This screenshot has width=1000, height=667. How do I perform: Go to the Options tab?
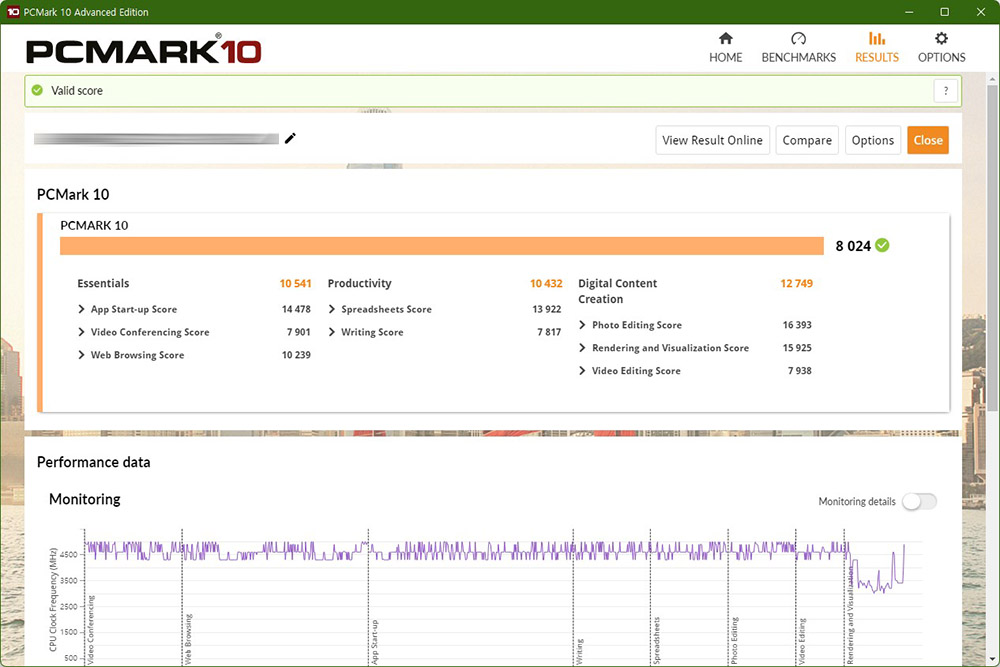coord(941,48)
